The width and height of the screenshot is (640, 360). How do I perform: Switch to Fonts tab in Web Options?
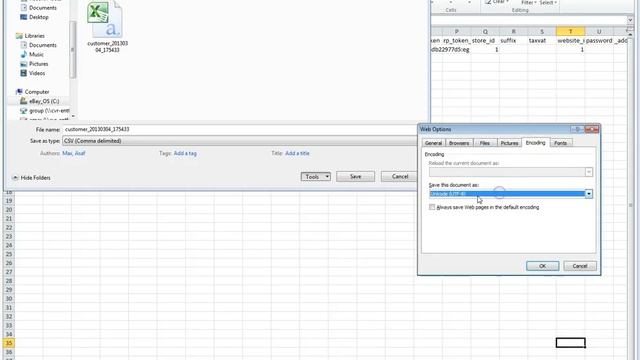[560, 143]
